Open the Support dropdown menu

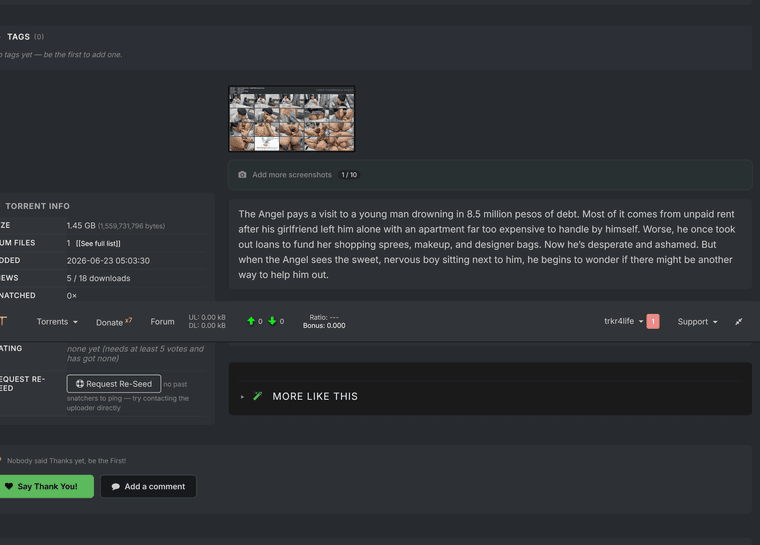click(697, 321)
